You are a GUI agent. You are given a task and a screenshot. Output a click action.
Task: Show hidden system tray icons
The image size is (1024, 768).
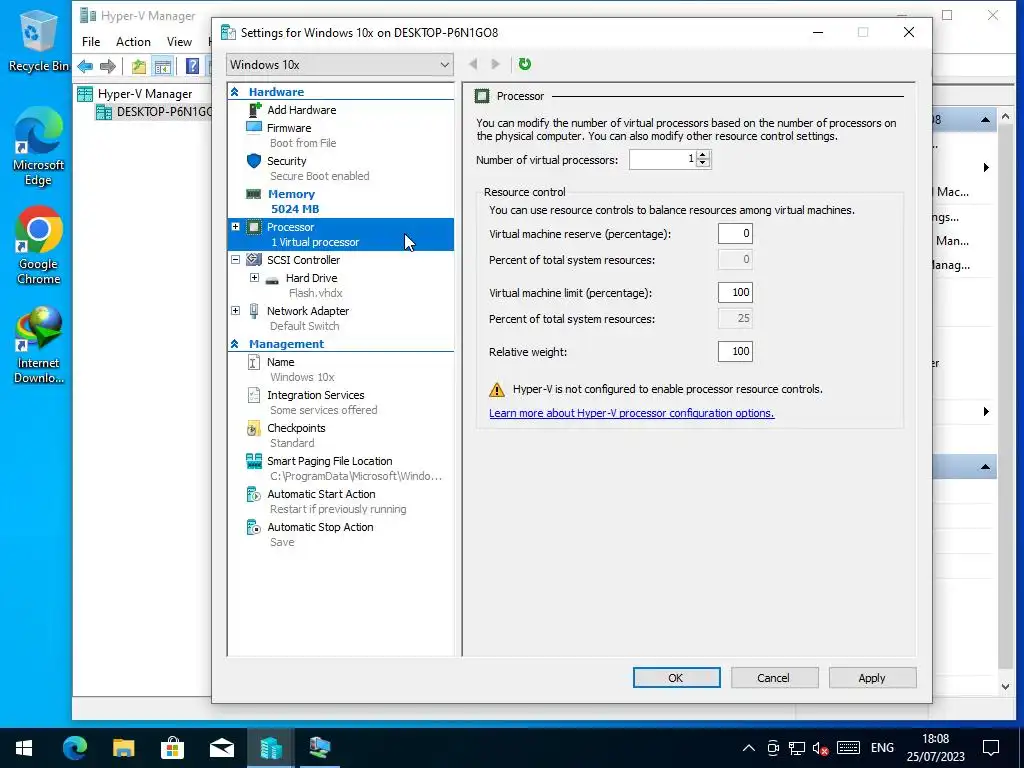748,748
